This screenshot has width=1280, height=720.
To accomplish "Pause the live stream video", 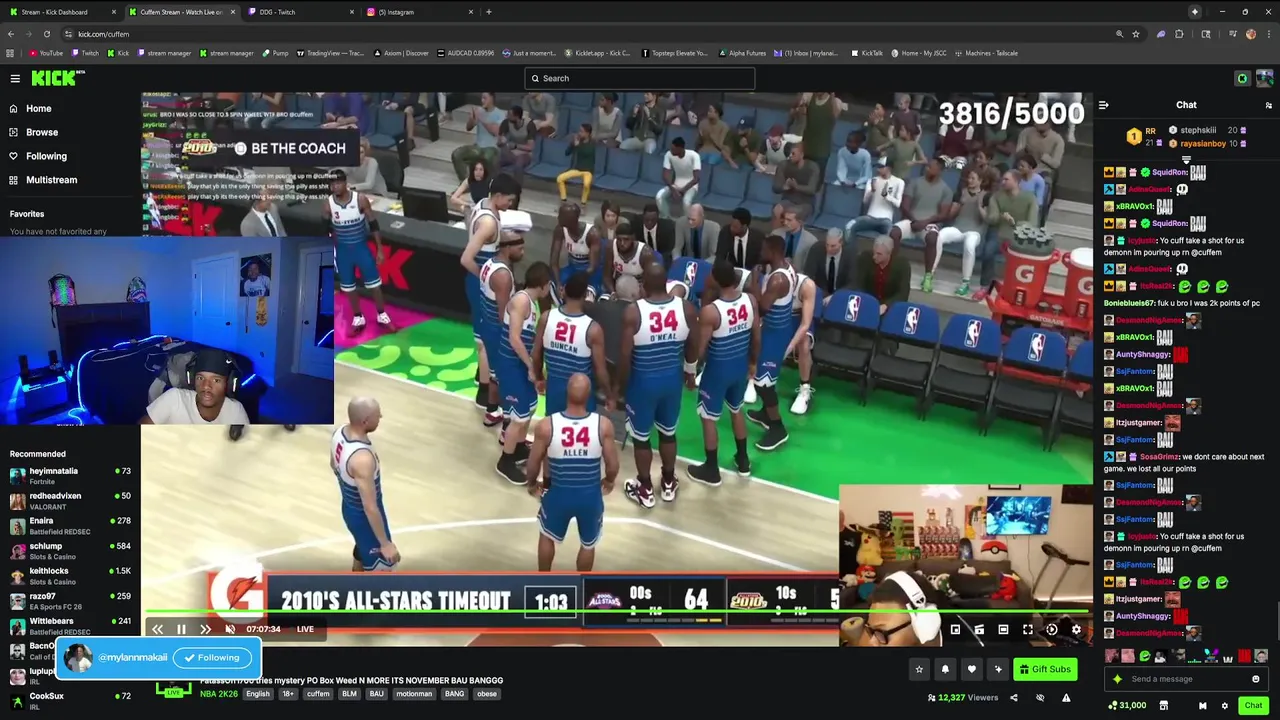I will pyautogui.click(x=181, y=629).
